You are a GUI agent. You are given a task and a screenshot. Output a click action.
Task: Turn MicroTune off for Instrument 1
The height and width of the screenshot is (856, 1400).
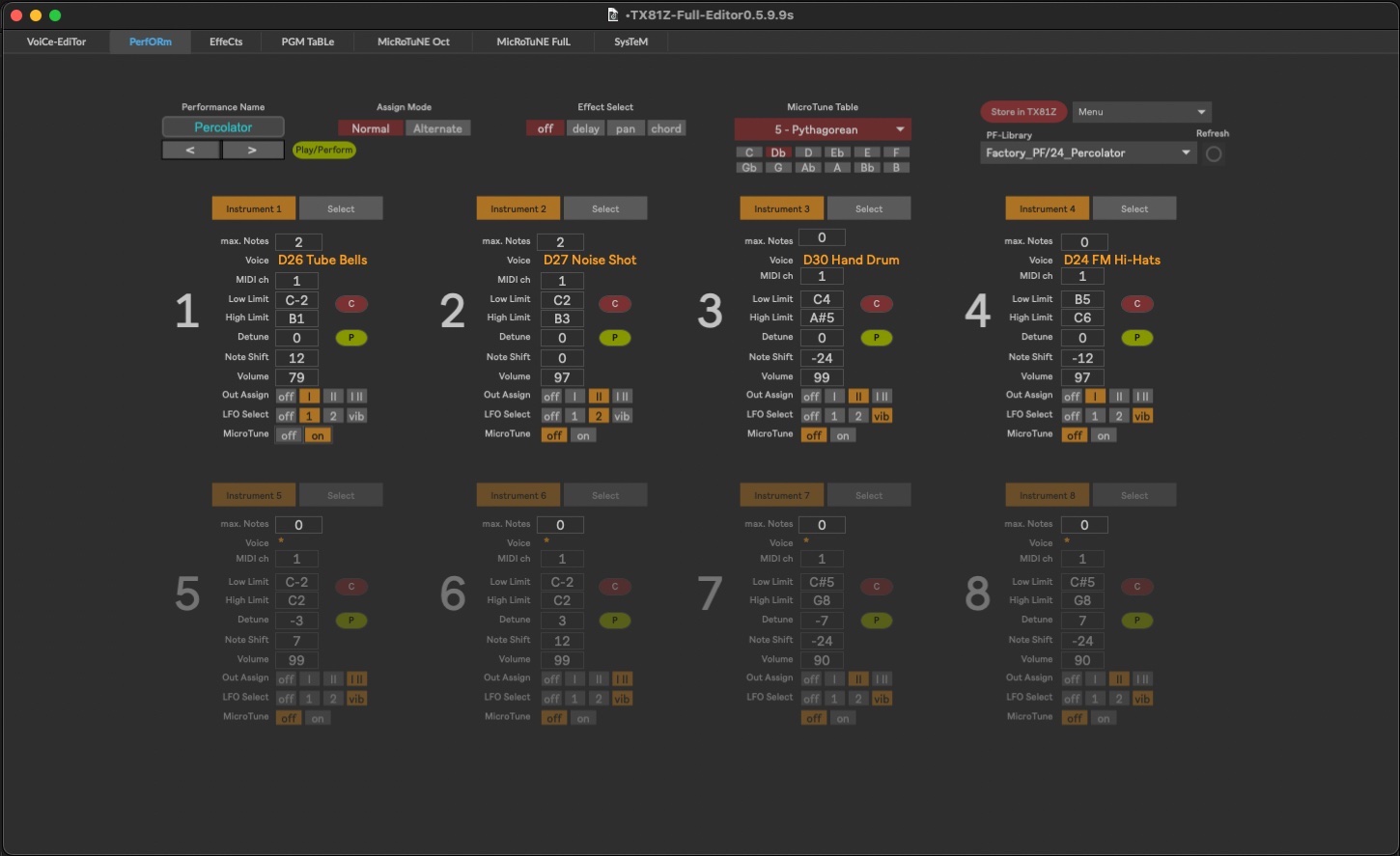click(289, 435)
